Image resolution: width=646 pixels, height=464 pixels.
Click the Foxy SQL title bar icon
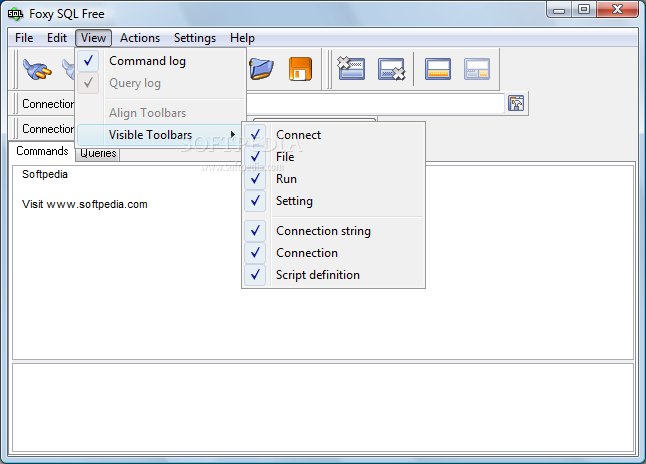[x=15, y=14]
